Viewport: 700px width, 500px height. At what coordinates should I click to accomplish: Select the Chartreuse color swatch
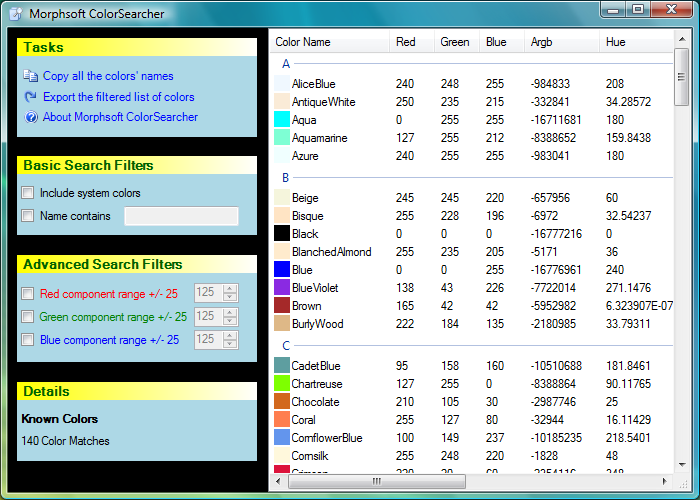coord(282,383)
